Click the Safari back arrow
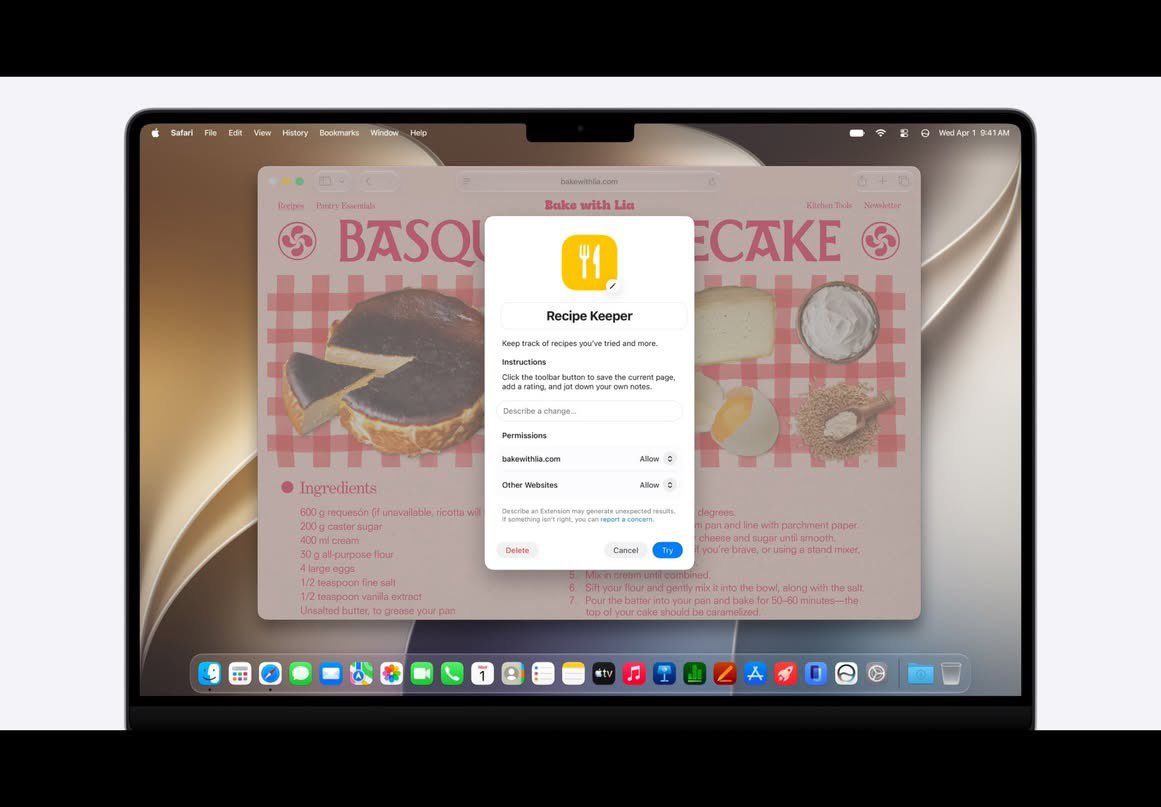 point(369,181)
